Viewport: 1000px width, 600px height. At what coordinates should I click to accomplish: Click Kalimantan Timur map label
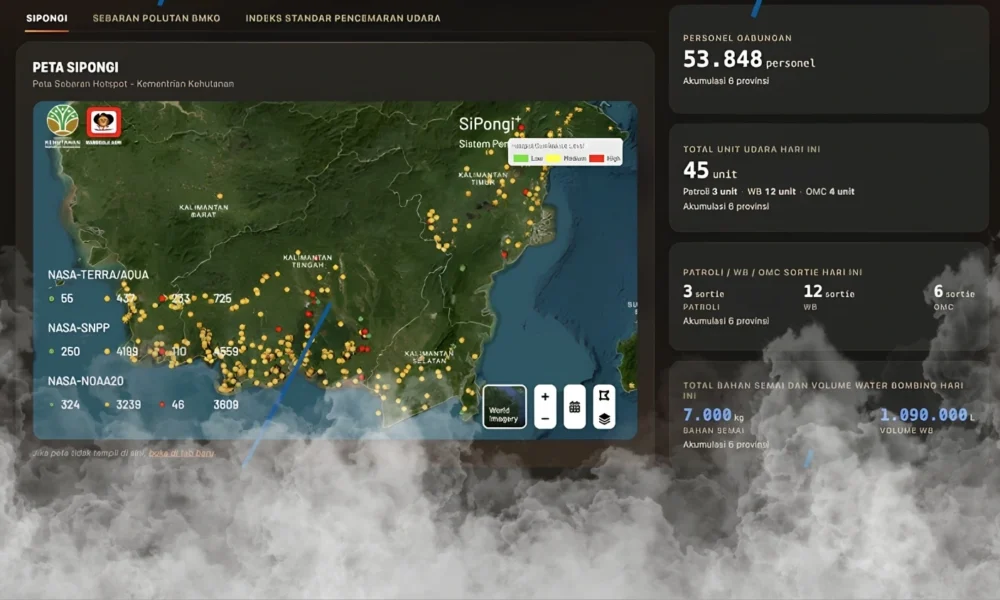(483, 178)
